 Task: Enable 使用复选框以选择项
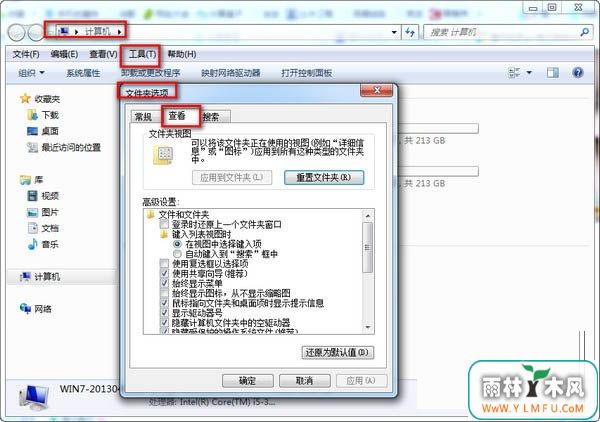click(164, 264)
